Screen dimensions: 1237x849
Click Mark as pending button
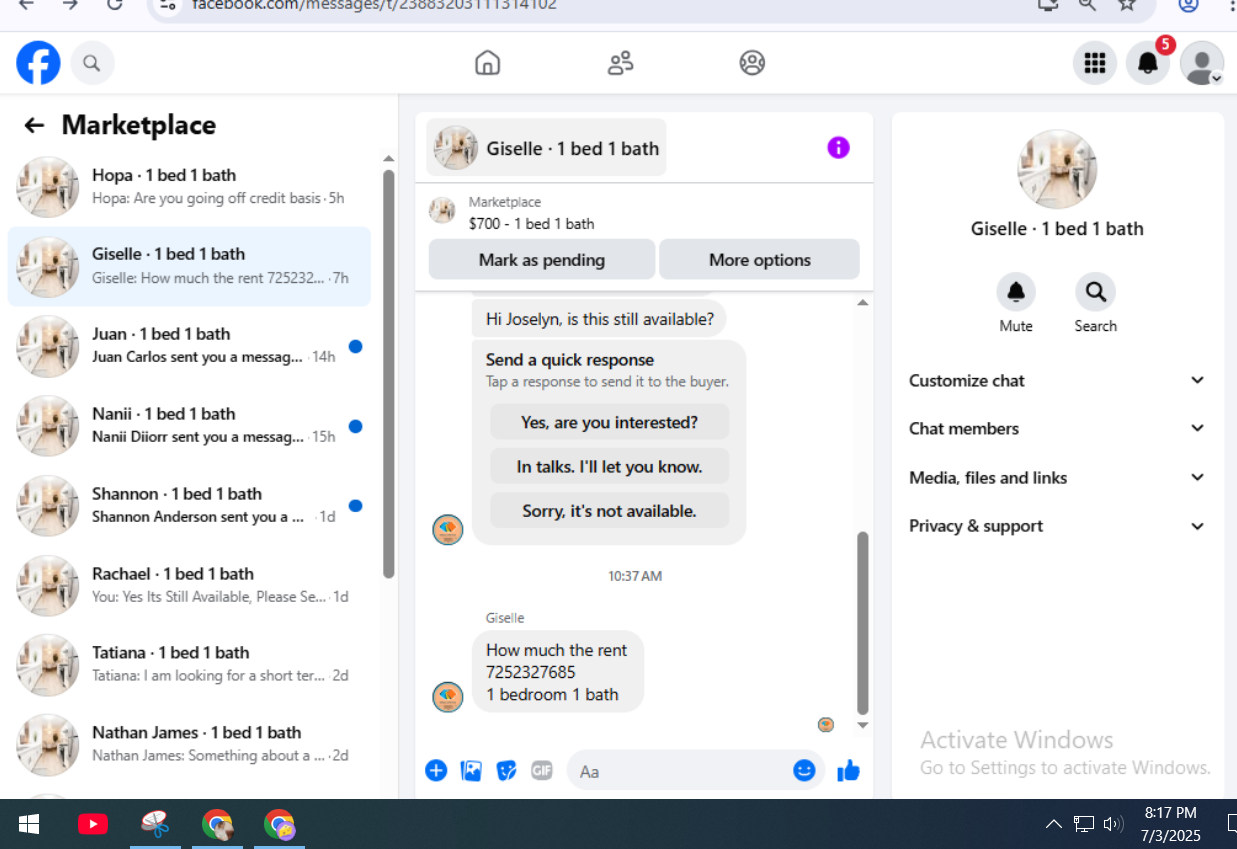tap(542, 260)
